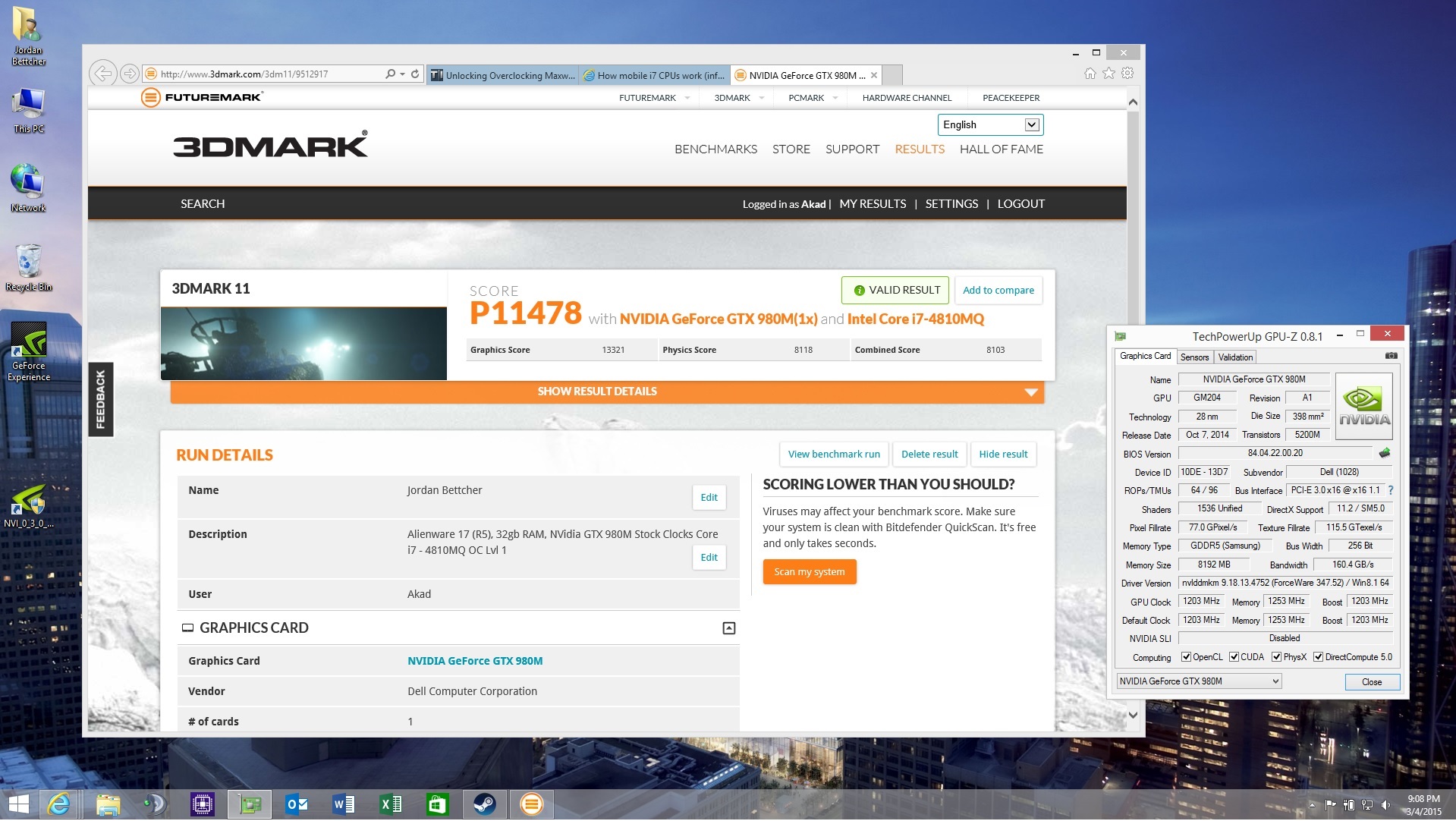Open the Recycle Bin desktop icon
Viewport: 1456px width, 821px height.
click(x=29, y=267)
